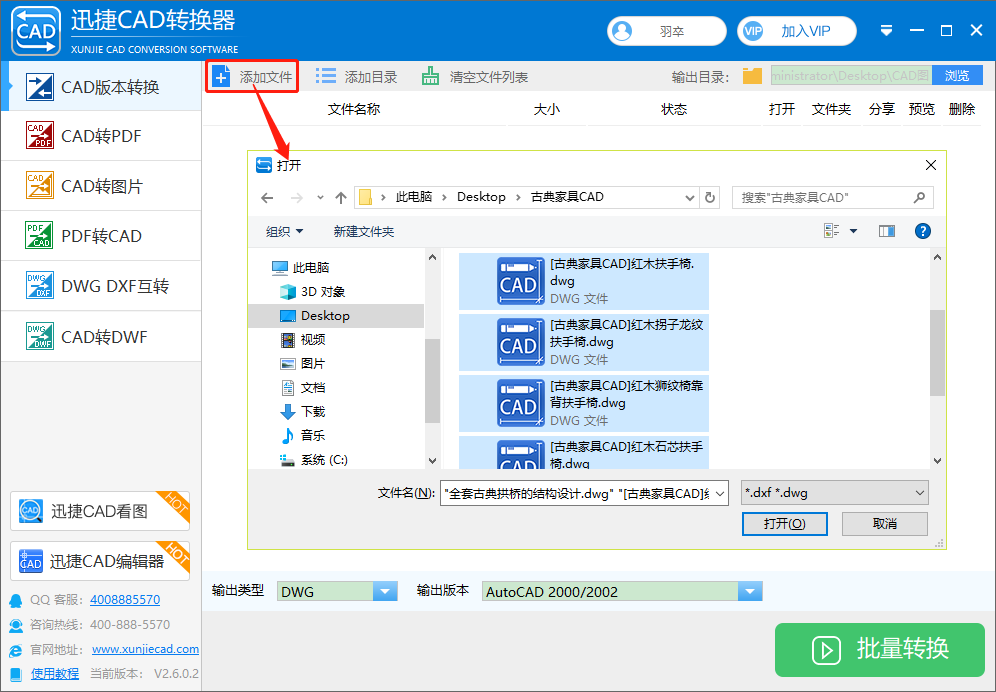
Task: Click the 批量转换 batch convert button
Action: pos(880,649)
